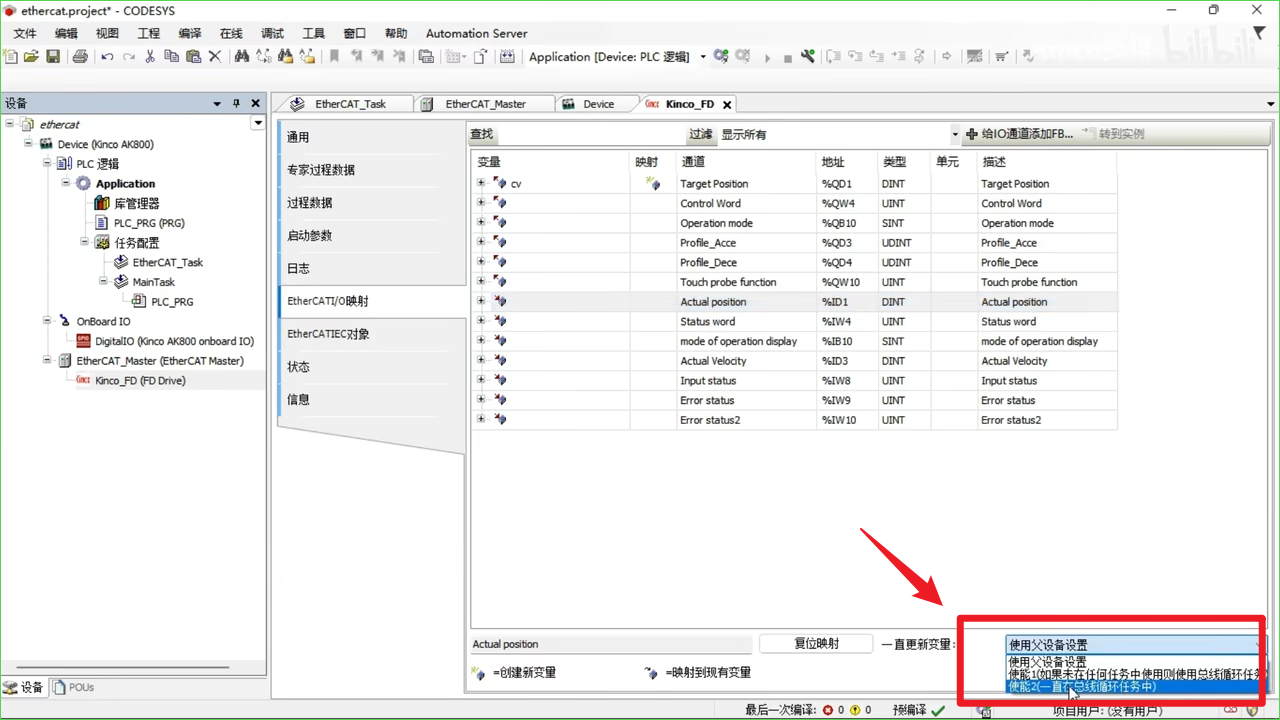Screen dimensions: 1280x720
Task: Click the Open project folder icon
Action: coord(32,57)
